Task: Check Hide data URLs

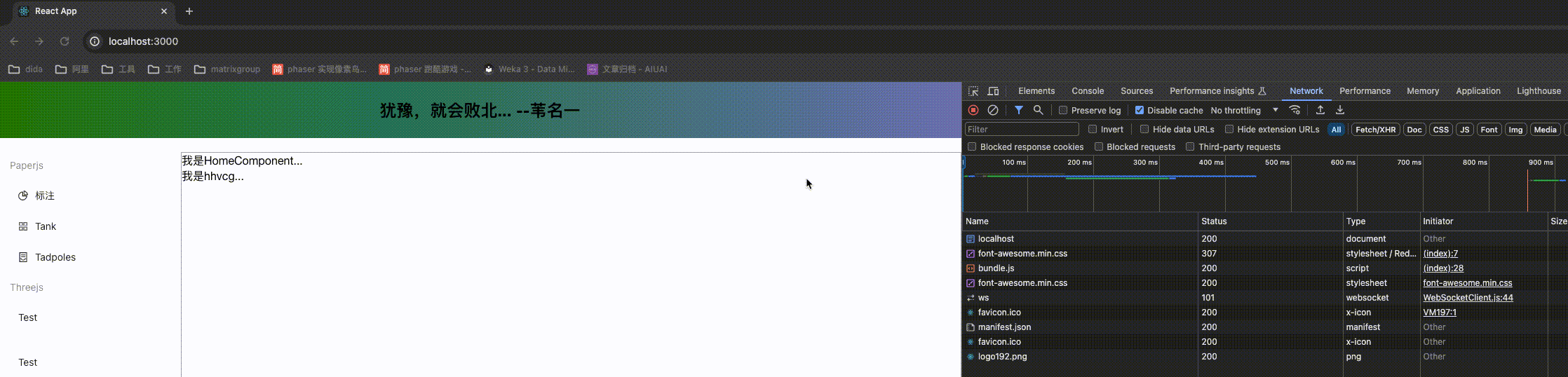Action: click(1144, 130)
